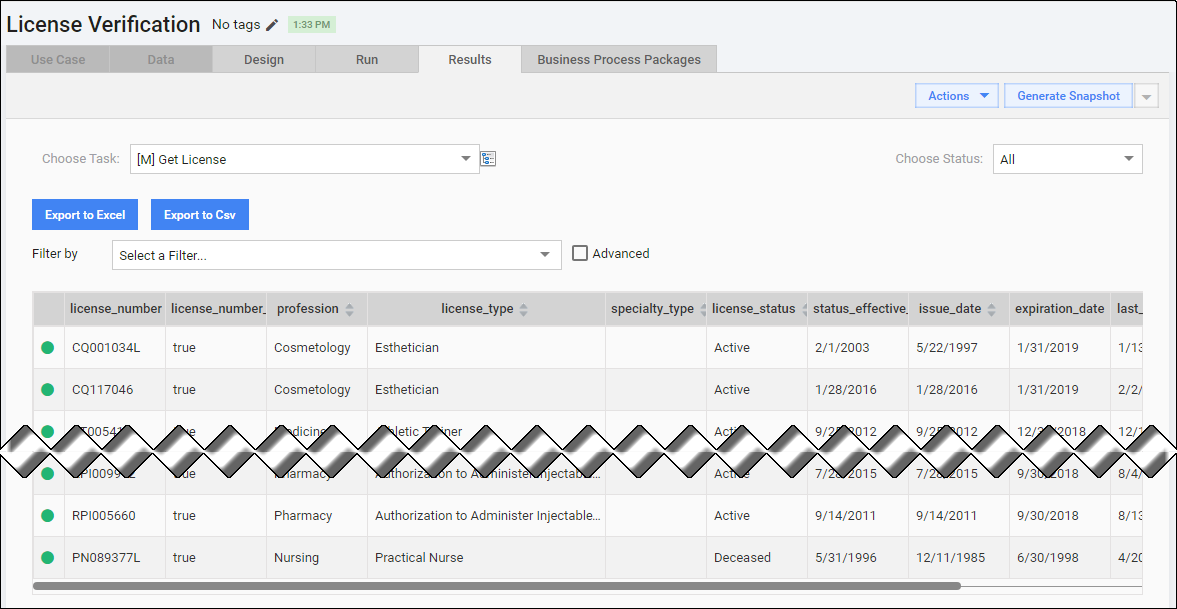Sort by license_type column arrows

(523, 309)
